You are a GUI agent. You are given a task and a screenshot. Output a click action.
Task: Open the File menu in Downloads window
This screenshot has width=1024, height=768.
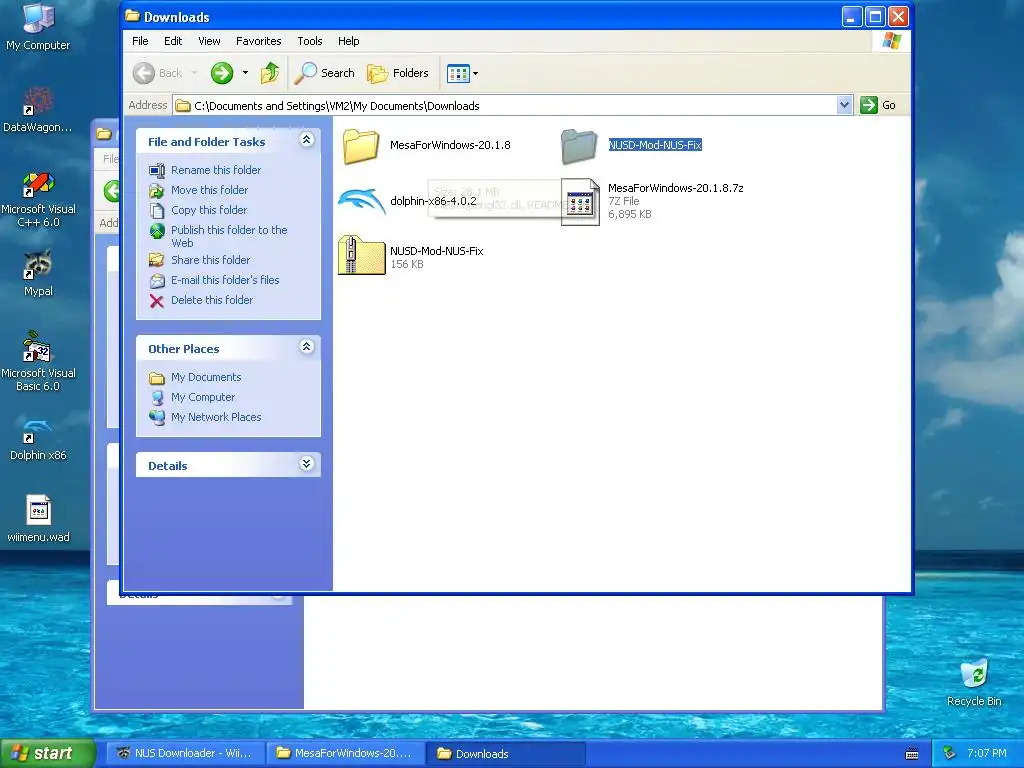click(140, 41)
